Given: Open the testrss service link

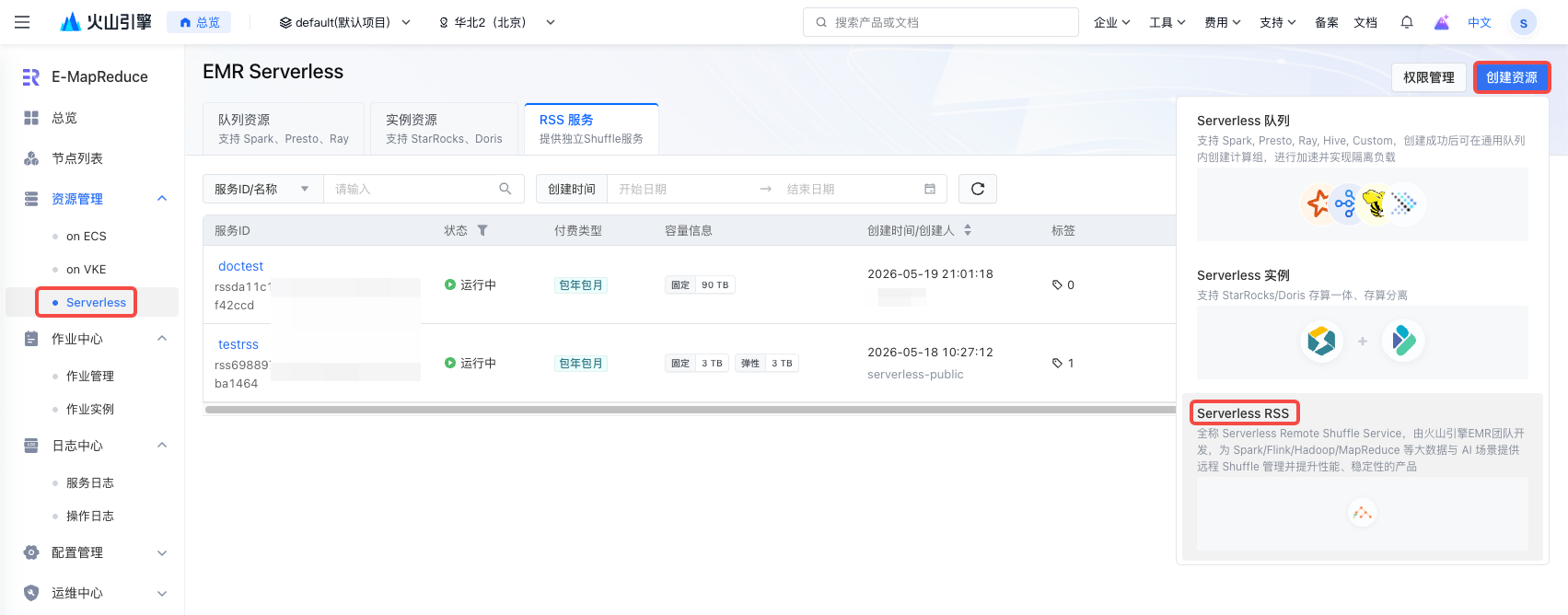Looking at the screenshot, I should click(x=238, y=344).
